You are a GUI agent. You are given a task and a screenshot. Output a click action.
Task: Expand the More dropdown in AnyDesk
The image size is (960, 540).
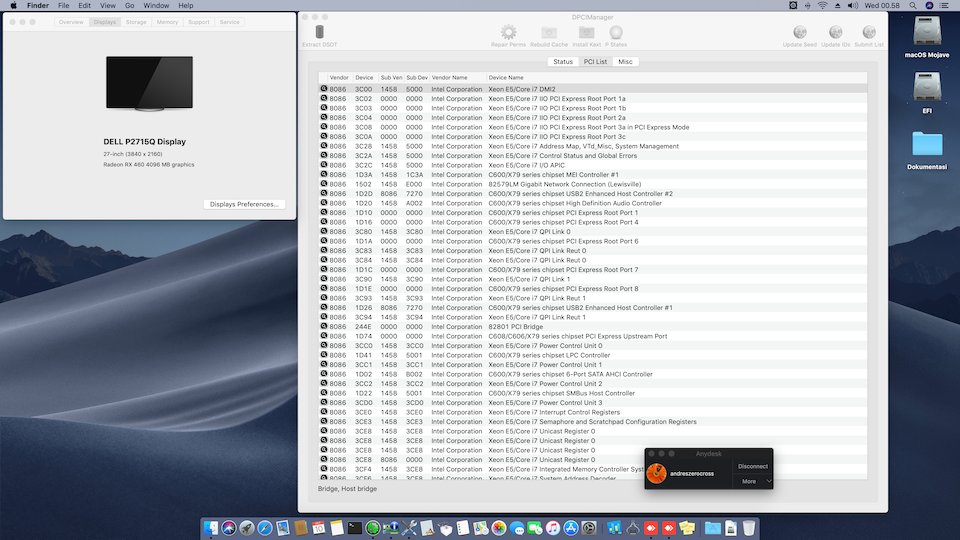752,481
